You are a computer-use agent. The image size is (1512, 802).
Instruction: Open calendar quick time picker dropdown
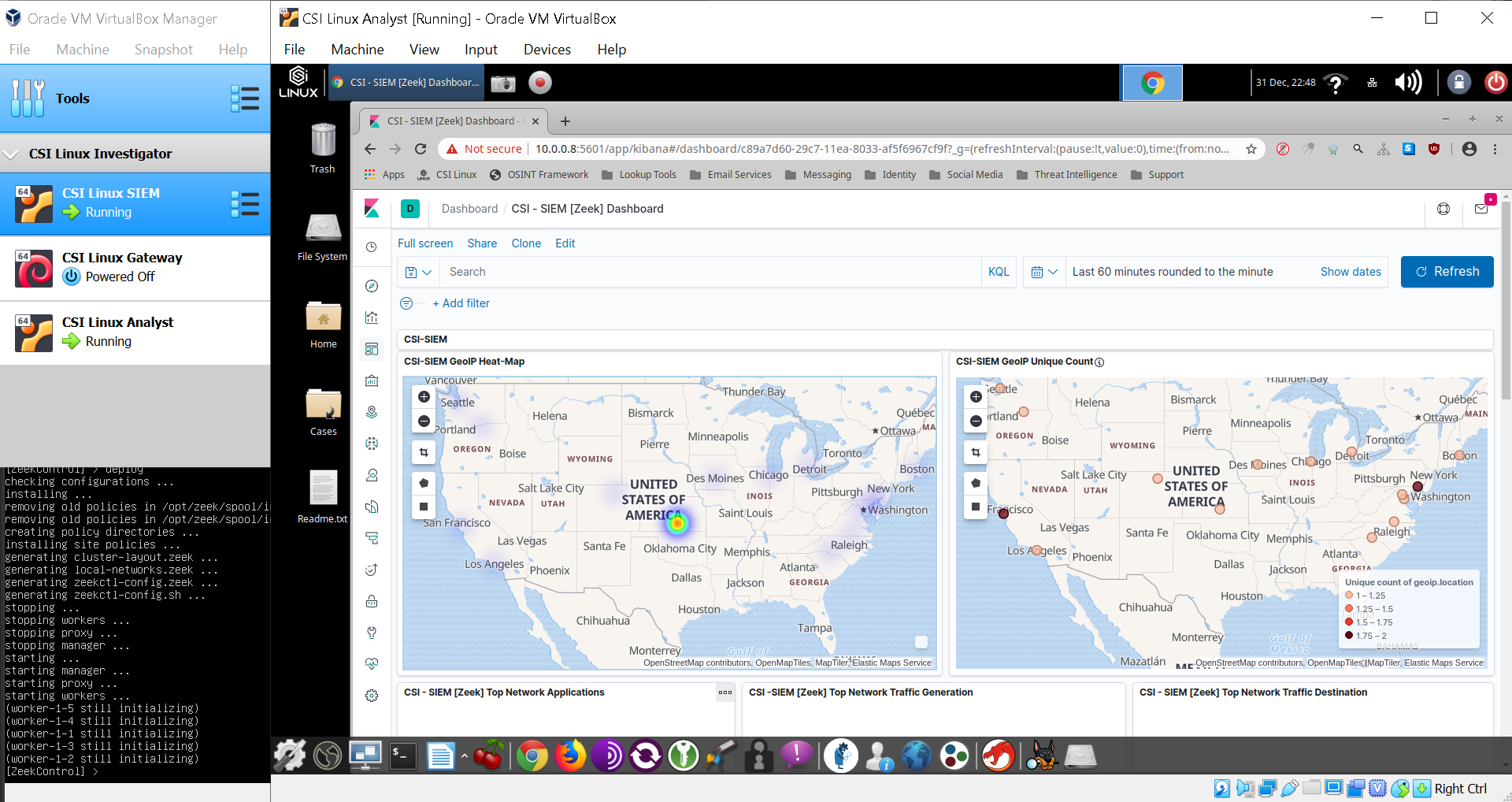1044,272
